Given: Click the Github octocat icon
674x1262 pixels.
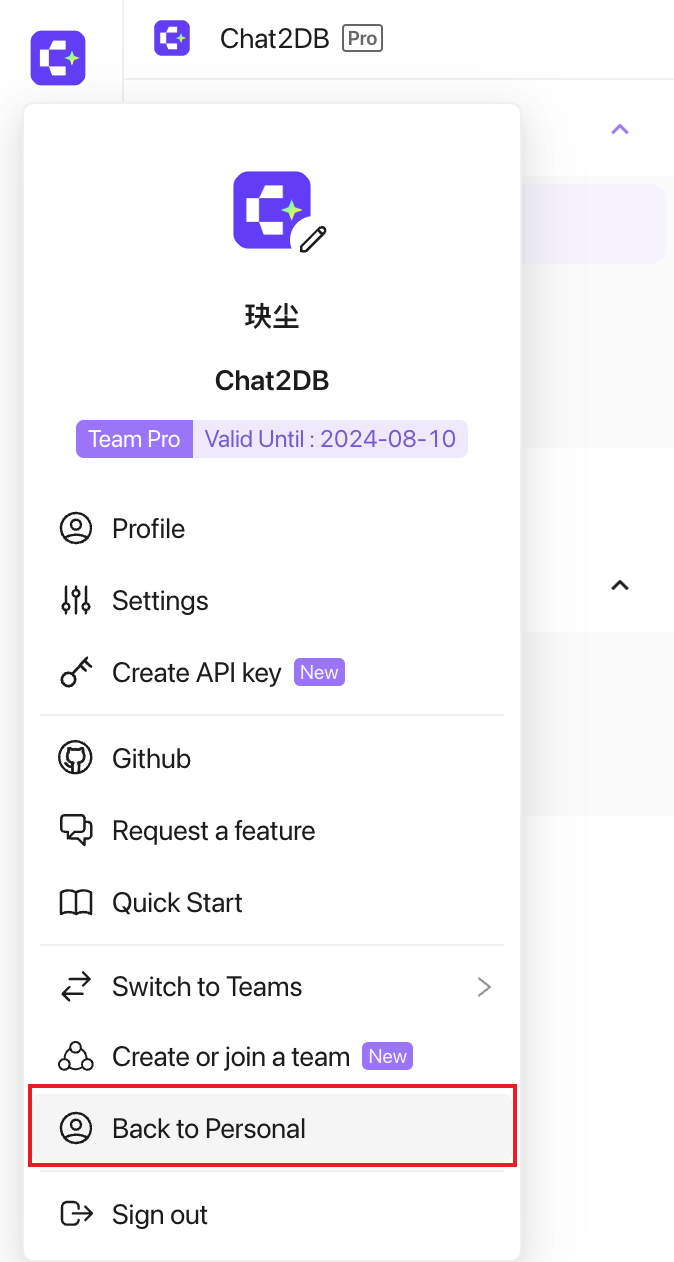Looking at the screenshot, I should point(76,759).
